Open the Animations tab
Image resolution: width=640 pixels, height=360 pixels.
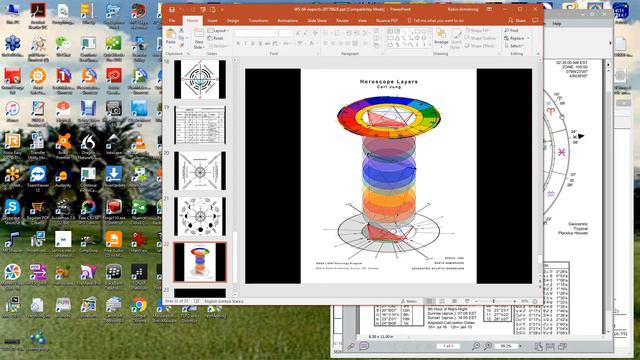click(288, 20)
